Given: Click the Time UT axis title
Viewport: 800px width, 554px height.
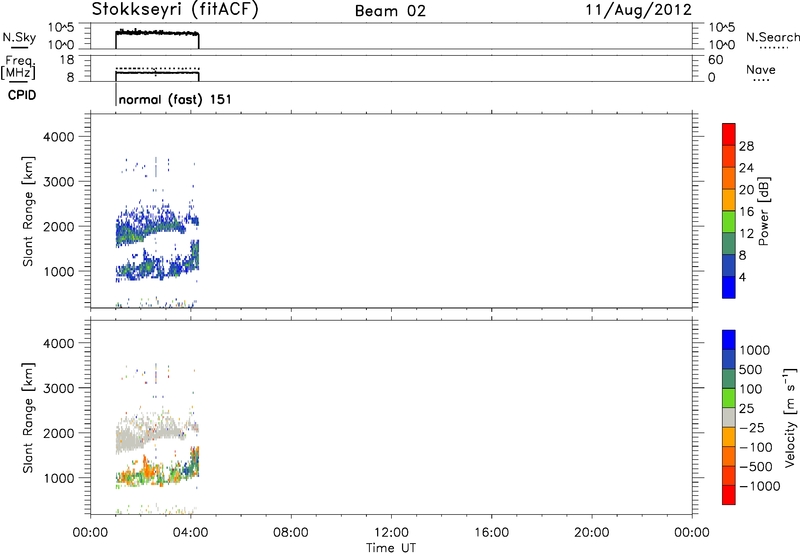Looking at the screenshot, I should [x=391, y=548].
